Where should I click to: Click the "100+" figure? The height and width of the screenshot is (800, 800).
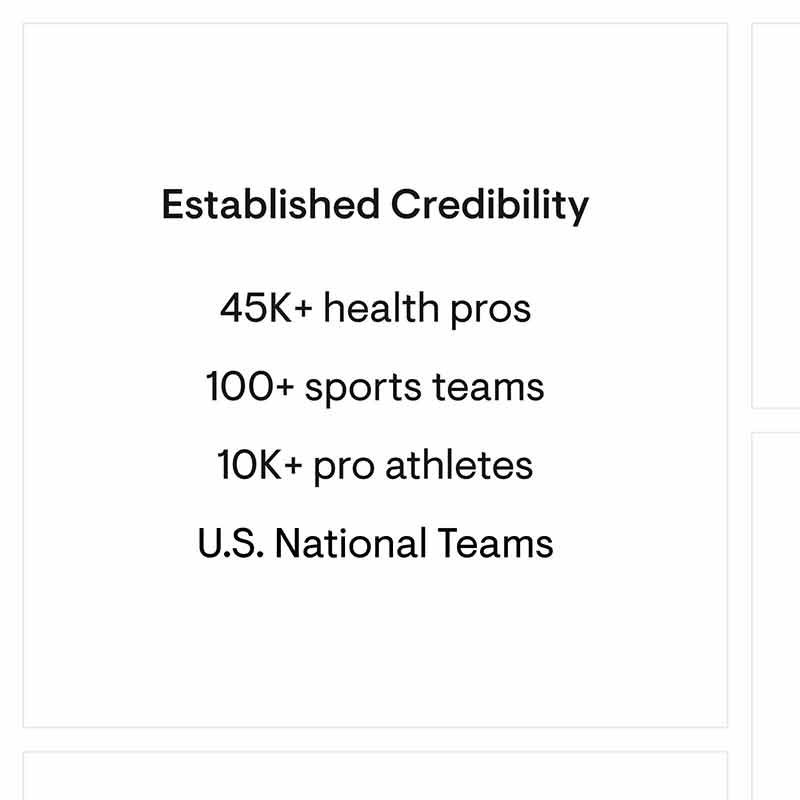(x=250, y=387)
